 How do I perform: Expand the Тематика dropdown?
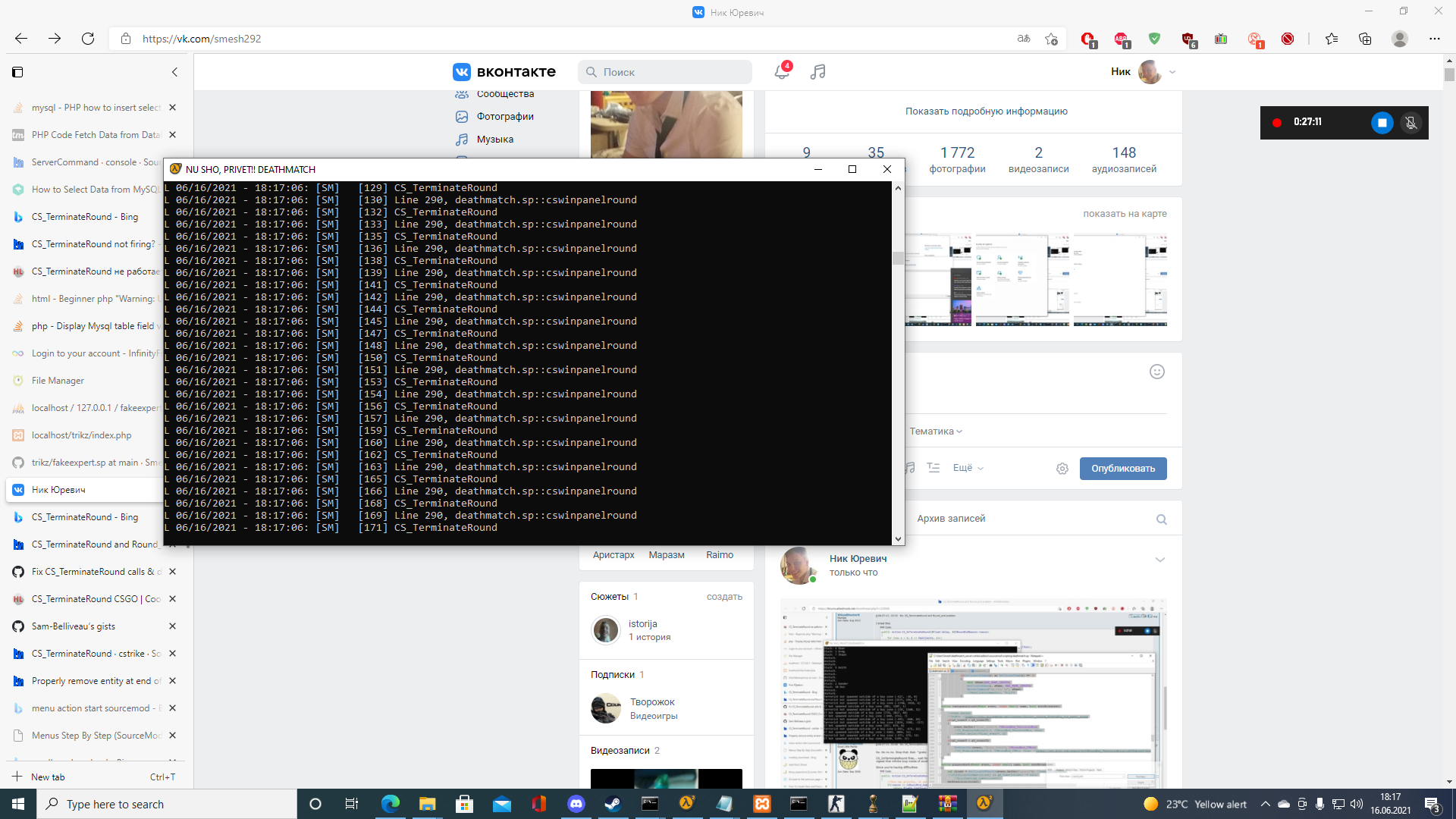coord(937,431)
